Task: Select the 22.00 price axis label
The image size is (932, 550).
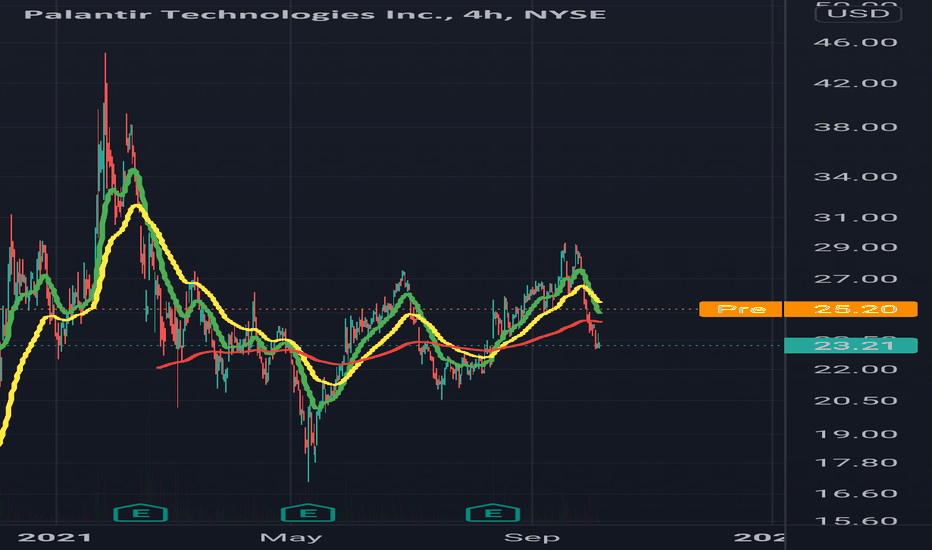Action: pos(855,369)
